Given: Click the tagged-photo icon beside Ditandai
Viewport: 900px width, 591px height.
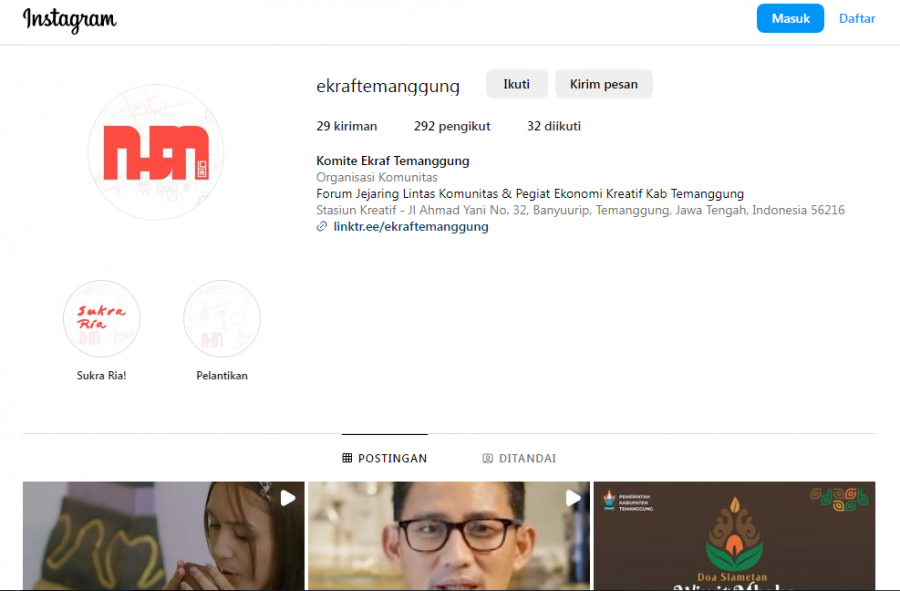Looking at the screenshot, I should pyautogui.click(x=488, y=458).
